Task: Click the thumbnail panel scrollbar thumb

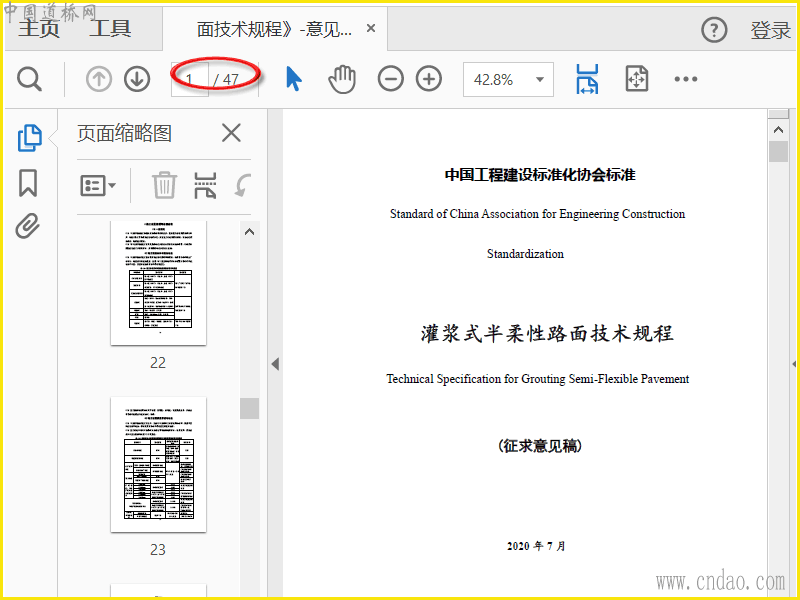Action: pos(249,408)
